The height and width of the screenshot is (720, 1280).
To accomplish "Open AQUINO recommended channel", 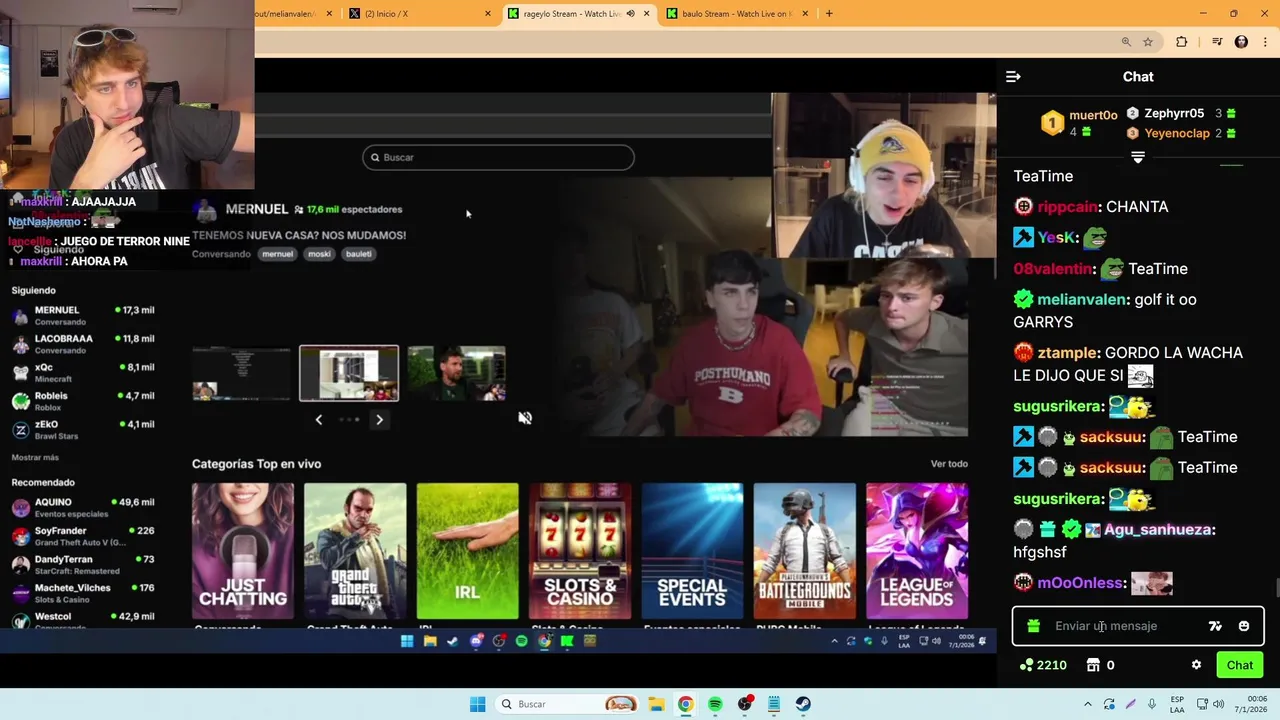I will [x=83, y=508].
